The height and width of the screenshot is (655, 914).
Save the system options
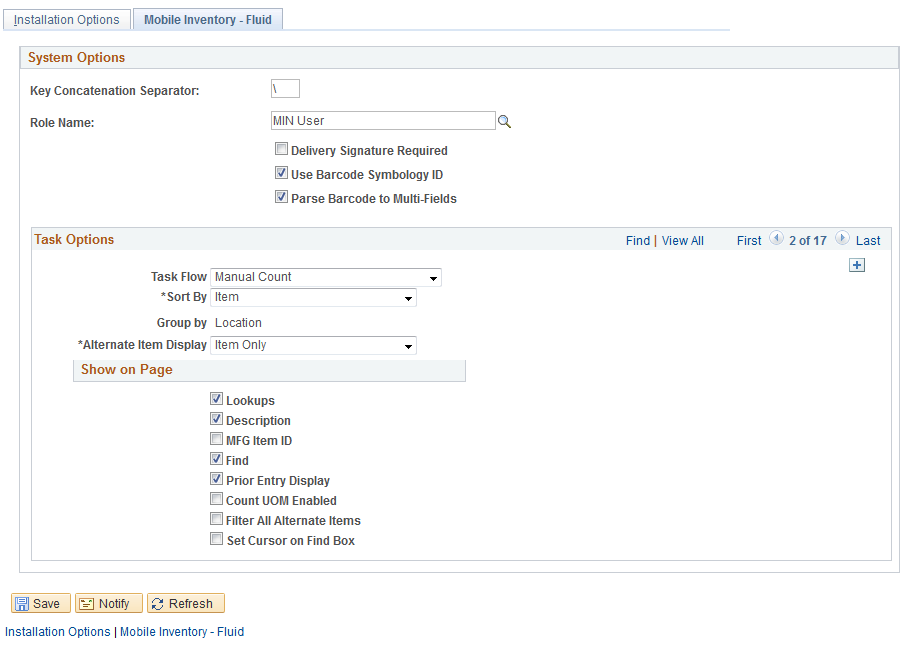(40, 603)
